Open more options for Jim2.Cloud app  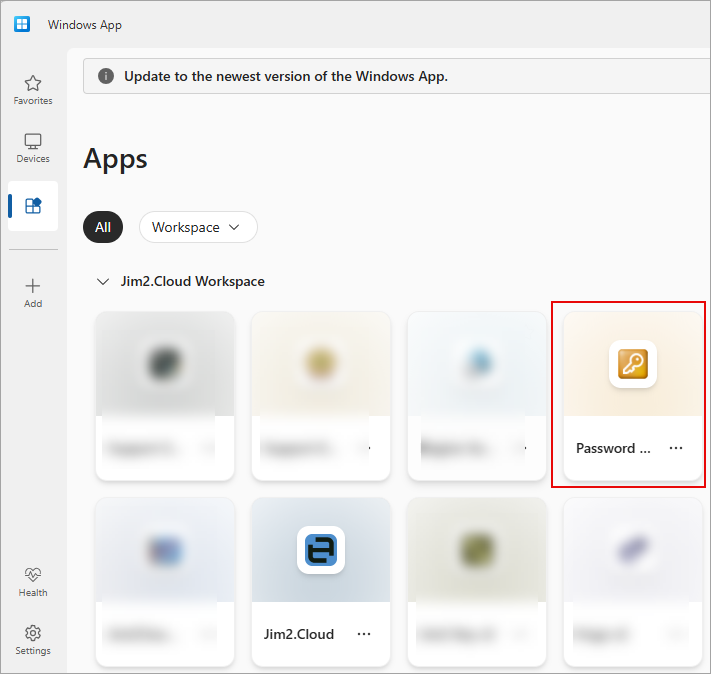pyautogui.click(x=364, y=634)
